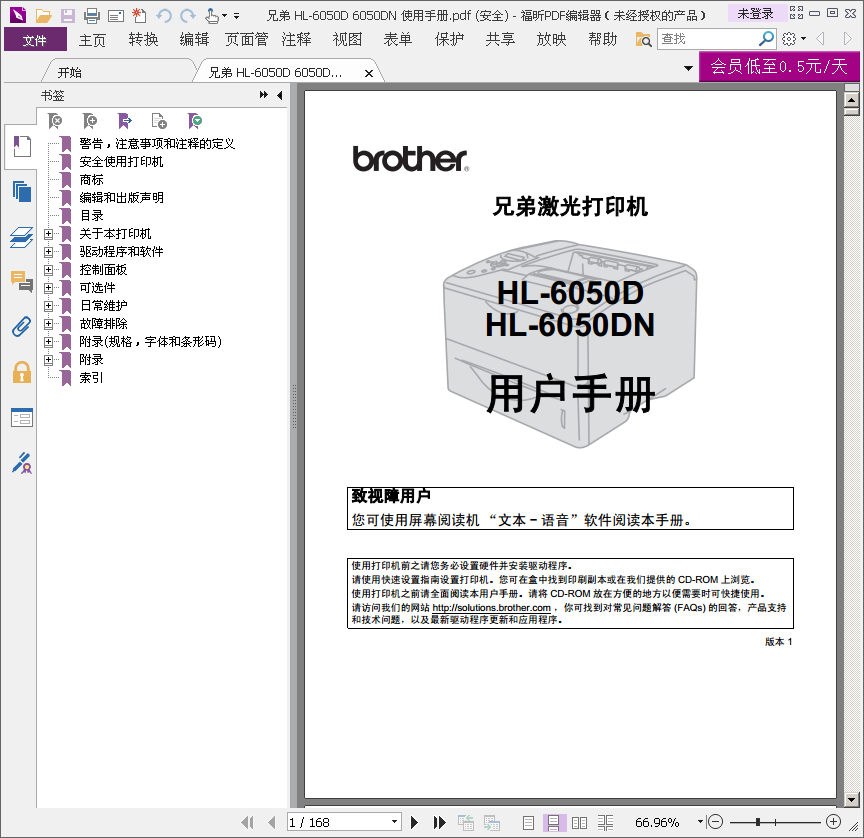This screenshot has height=838, width=864.
Task: Expand the 关于本打印机 bookmark
Action: (x=48, y=234)
